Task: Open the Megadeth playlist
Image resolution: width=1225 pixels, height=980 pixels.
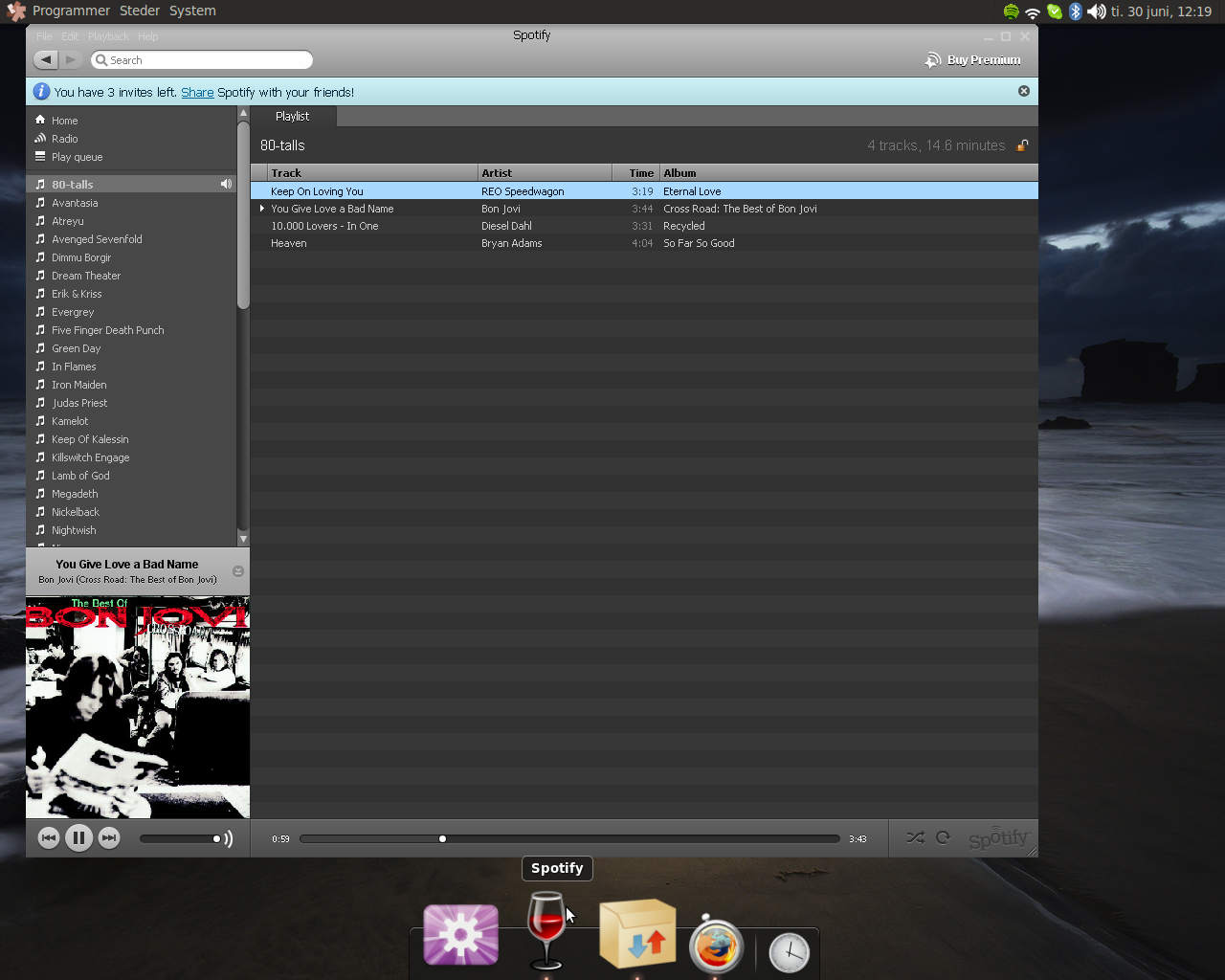Action: coord(131,494)
